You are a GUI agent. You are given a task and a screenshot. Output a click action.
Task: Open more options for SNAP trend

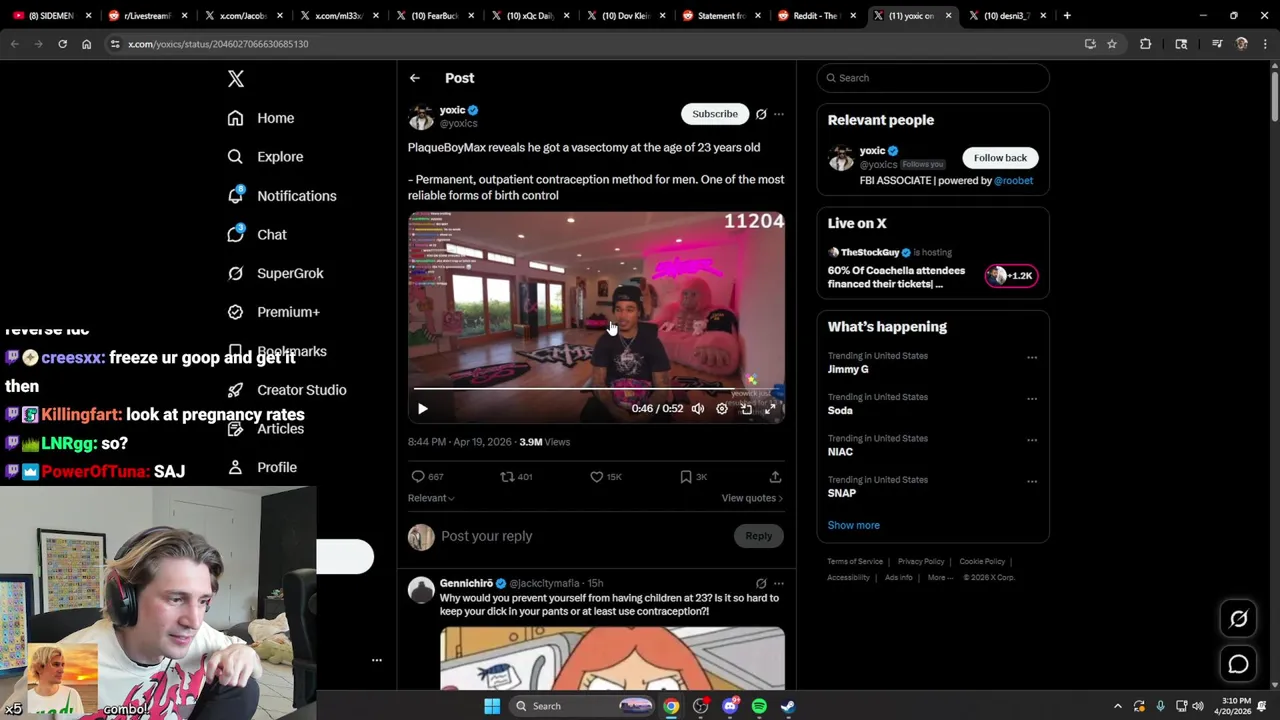pyautogui.click(x=1032, y=481)
